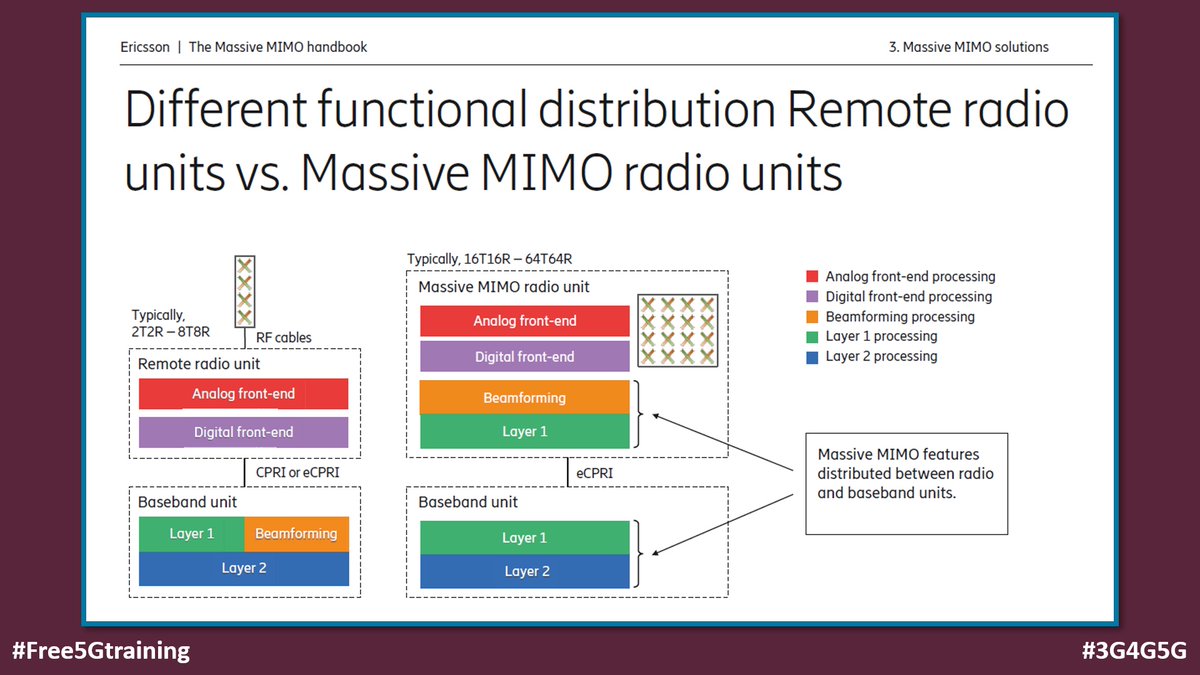
Task: Select Beamforming bar in Massive MIMO radio unit
Action: tap(525, 397)
